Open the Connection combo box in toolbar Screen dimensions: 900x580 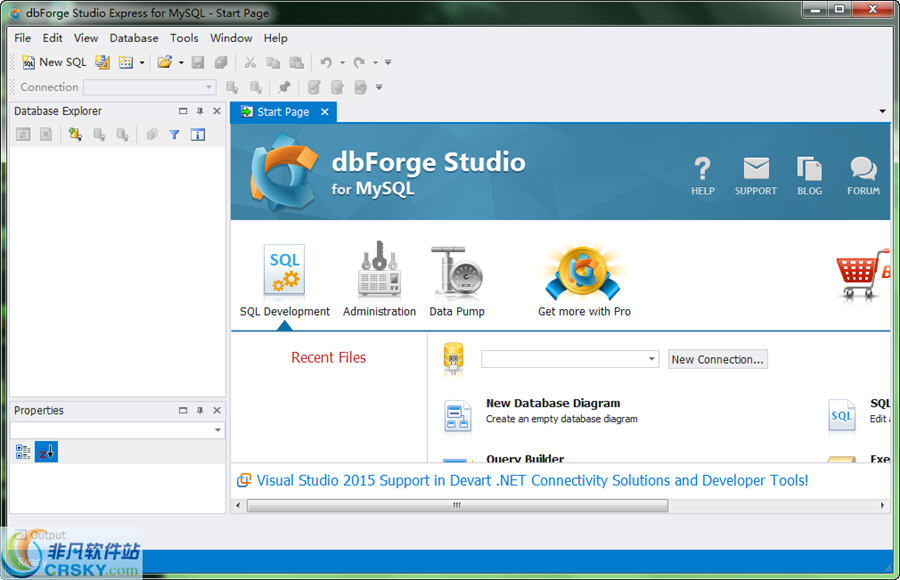(150, 87)
